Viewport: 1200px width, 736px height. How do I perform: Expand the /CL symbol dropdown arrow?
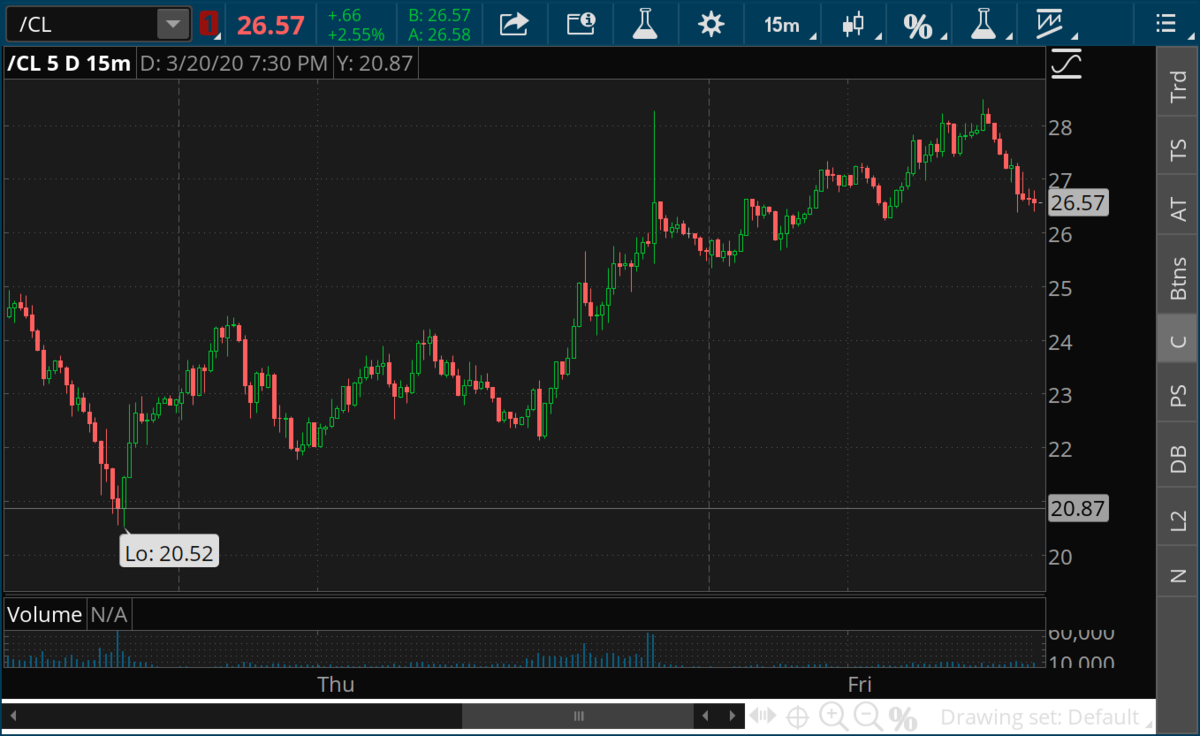pos(174,23)
